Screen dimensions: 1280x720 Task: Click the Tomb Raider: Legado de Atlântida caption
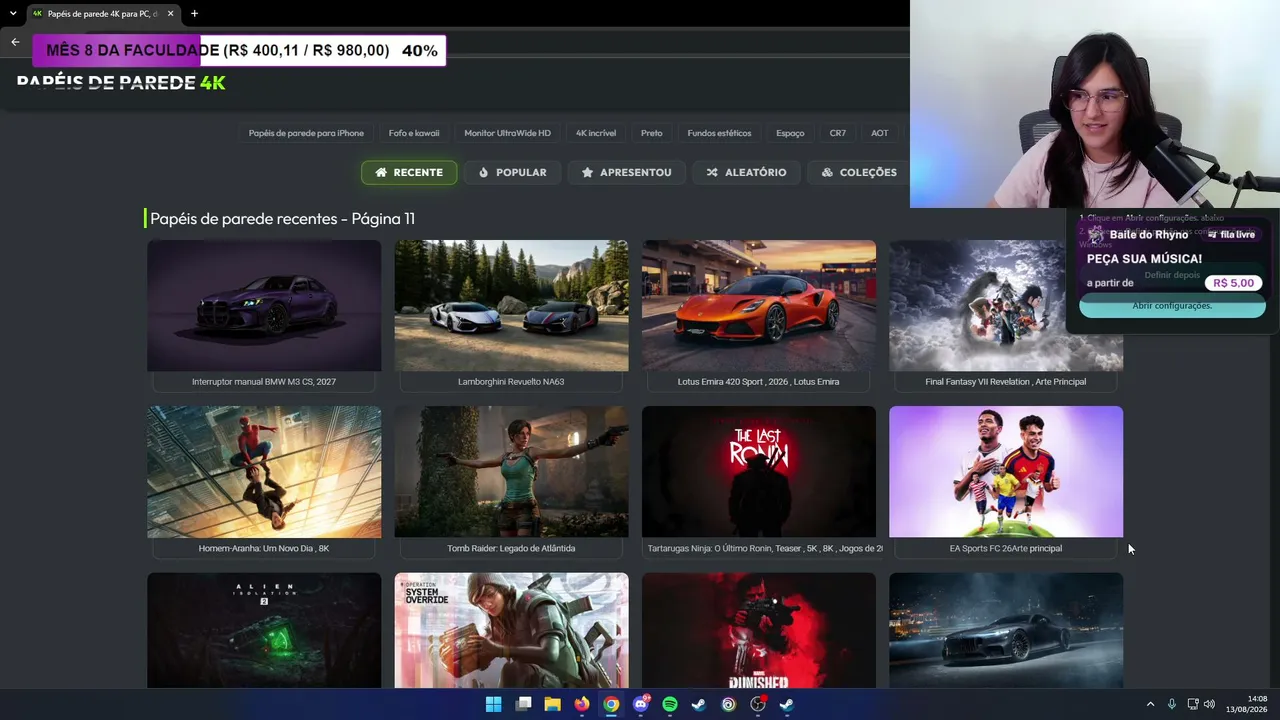click(511, 548)
